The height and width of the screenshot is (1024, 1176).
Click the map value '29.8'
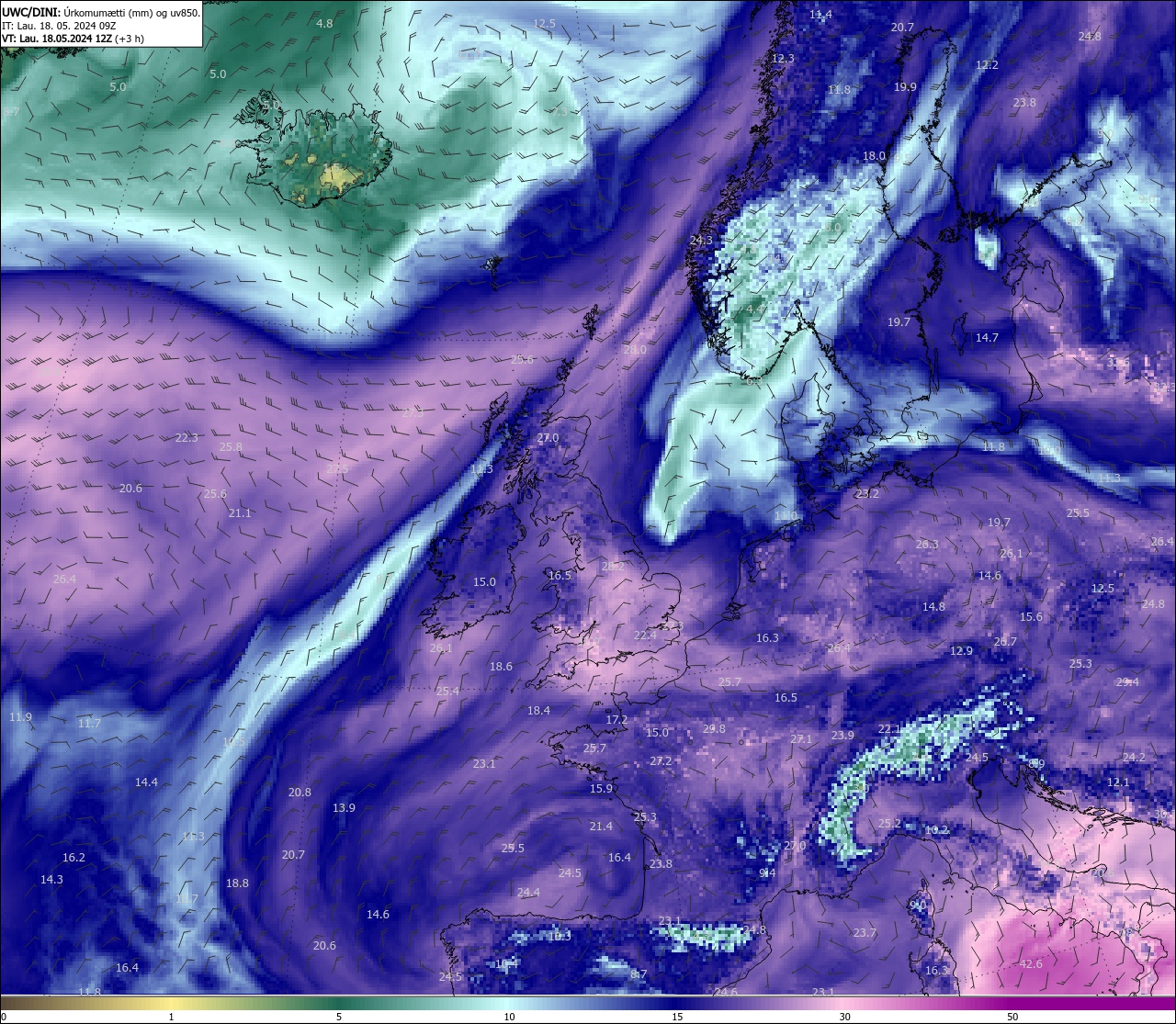tap(714, 728)
